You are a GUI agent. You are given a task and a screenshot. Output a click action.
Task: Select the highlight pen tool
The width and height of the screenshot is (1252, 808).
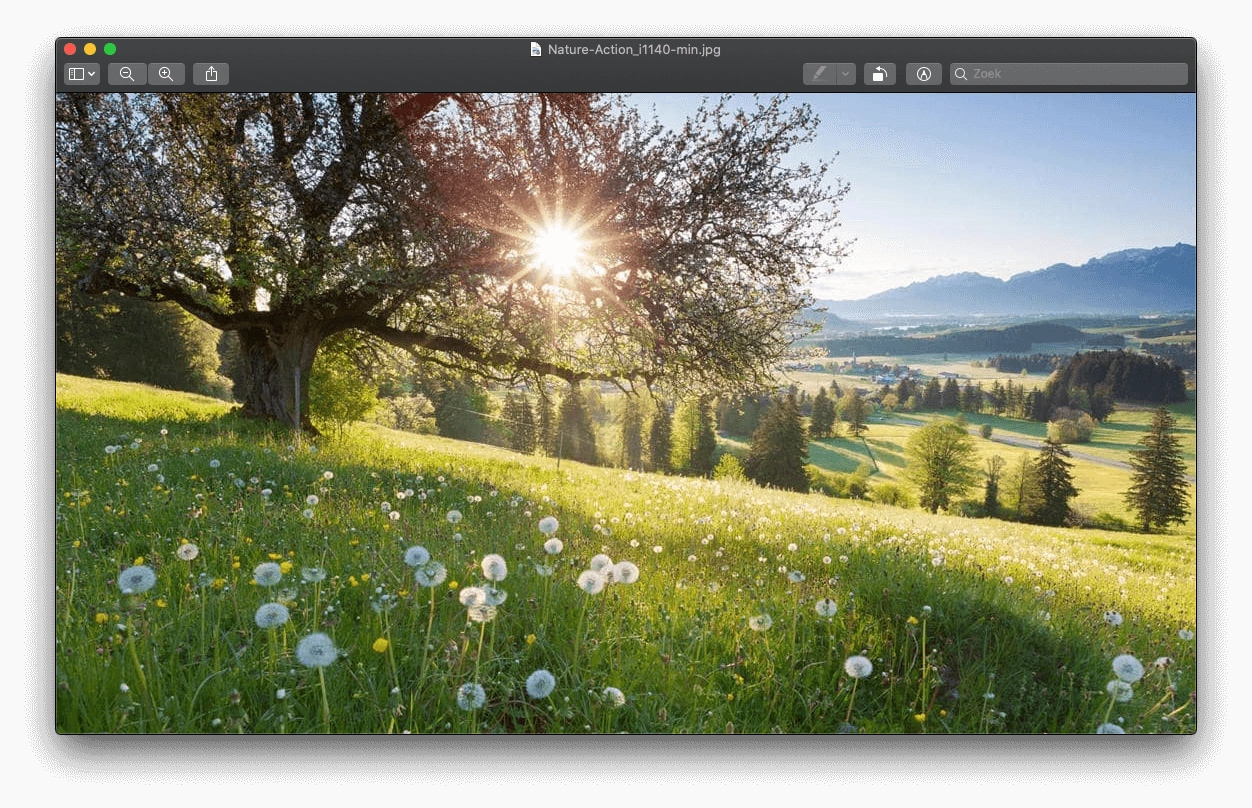pos(819,74)
